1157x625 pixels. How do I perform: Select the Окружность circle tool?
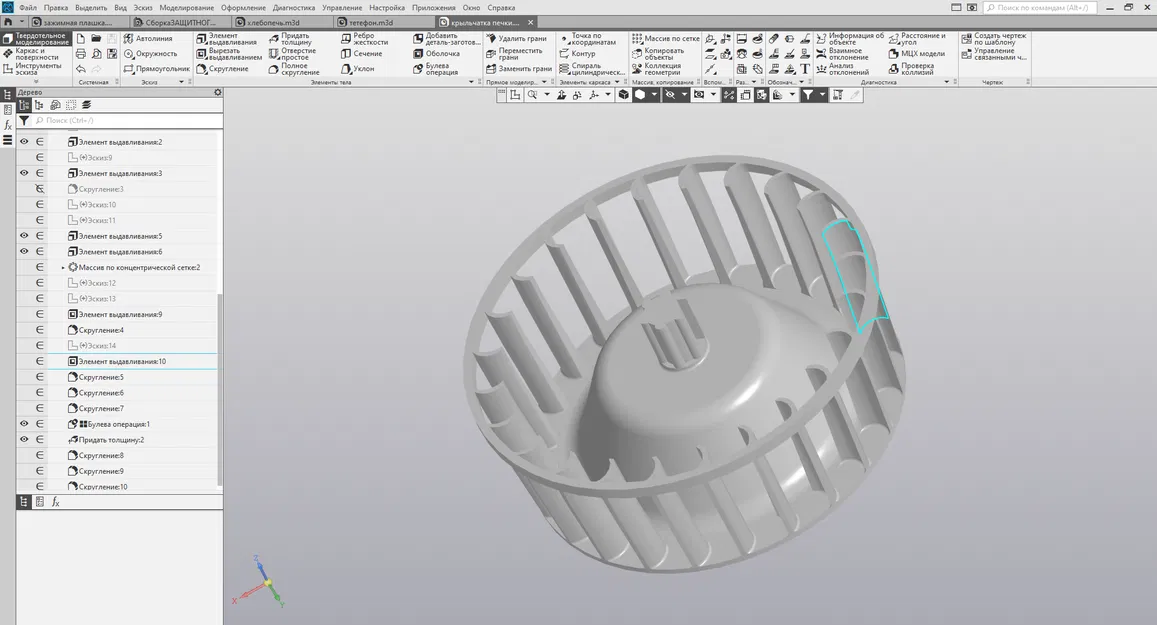point(151,54)
